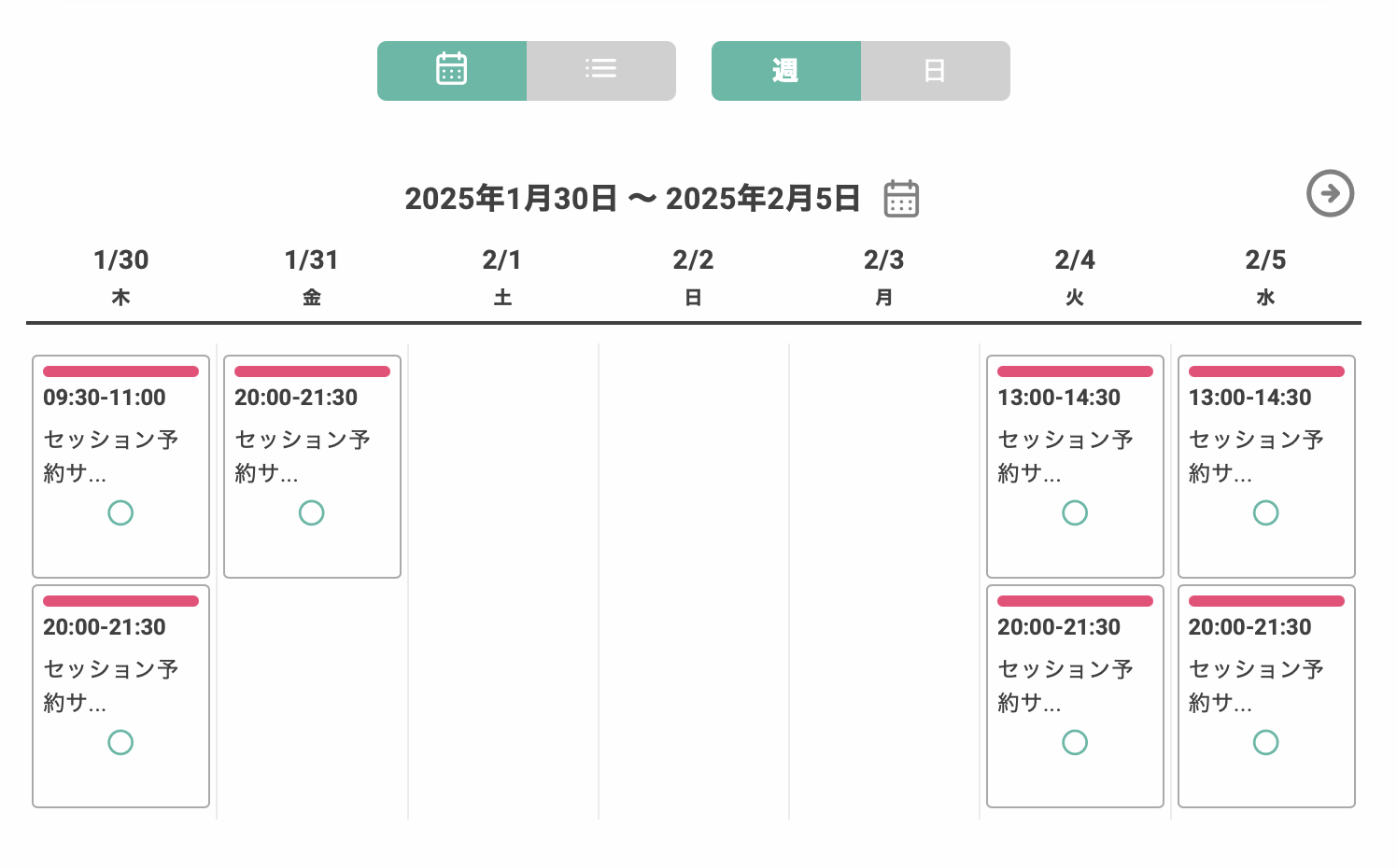Viewport: 1397px width, 868px height.
Task: Click the 1/31 金 column header
Action: [311, 276]
